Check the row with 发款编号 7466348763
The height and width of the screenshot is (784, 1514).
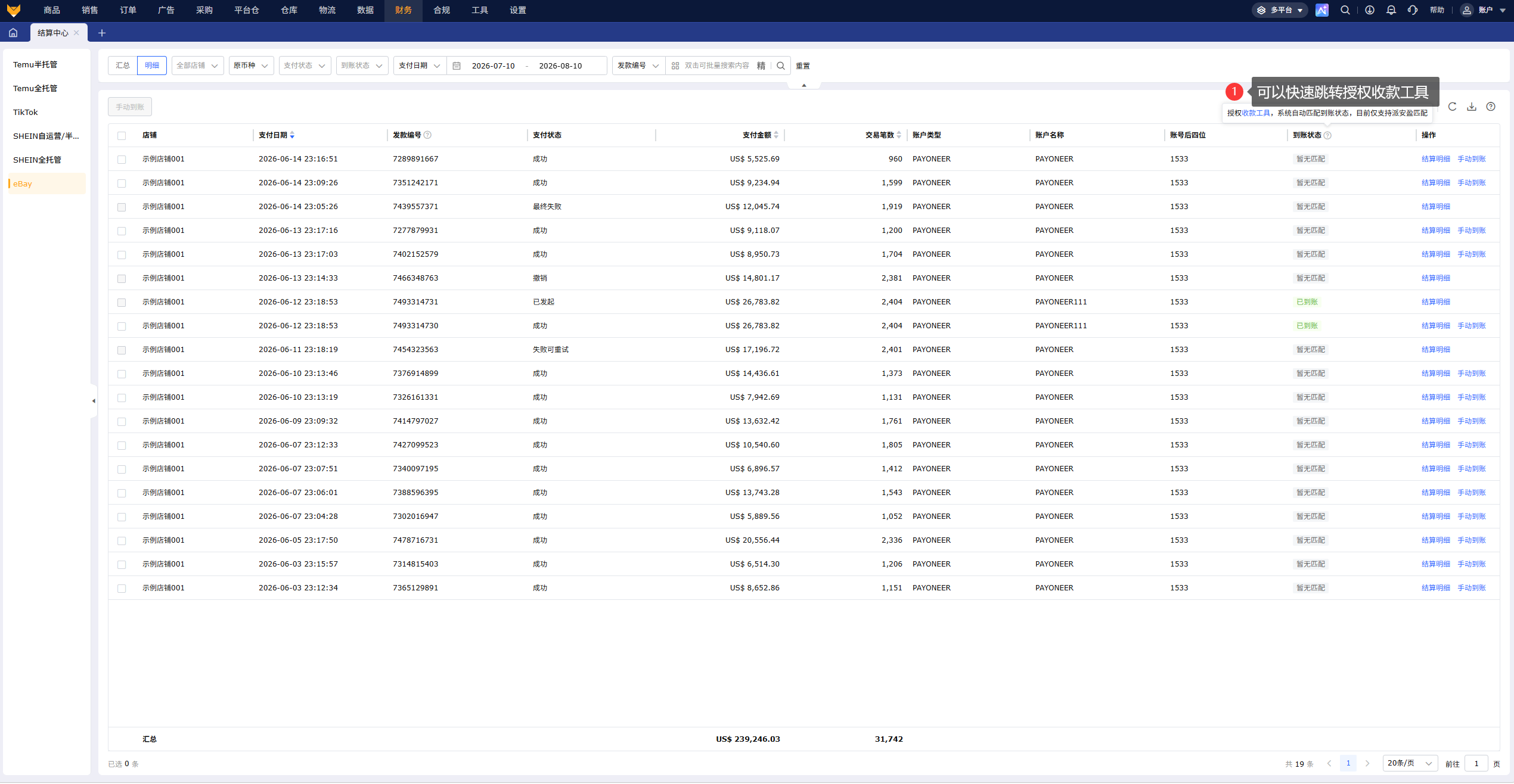(x=122, y=278)
